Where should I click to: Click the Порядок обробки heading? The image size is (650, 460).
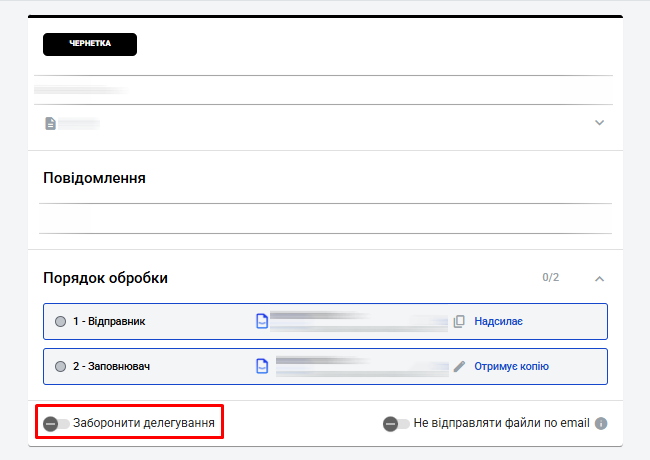(x=105, y=278)
